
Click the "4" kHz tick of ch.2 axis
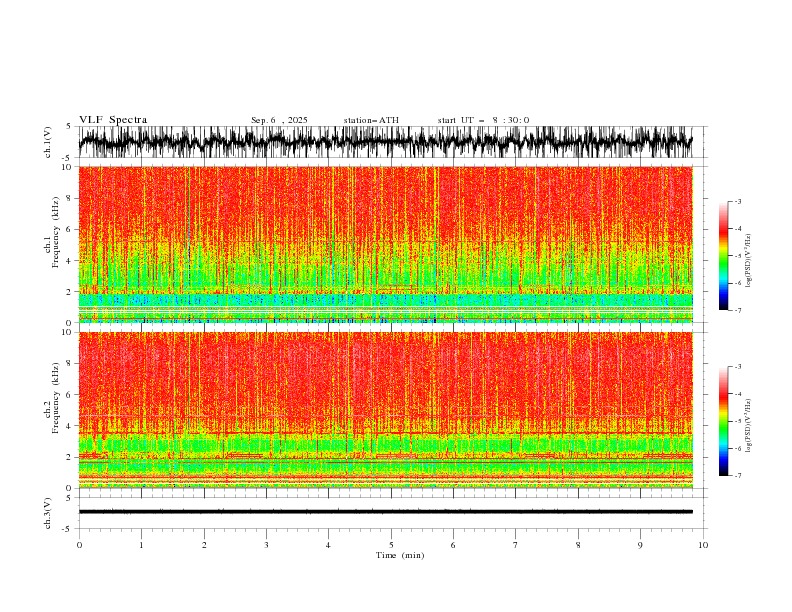click(69, 426)
